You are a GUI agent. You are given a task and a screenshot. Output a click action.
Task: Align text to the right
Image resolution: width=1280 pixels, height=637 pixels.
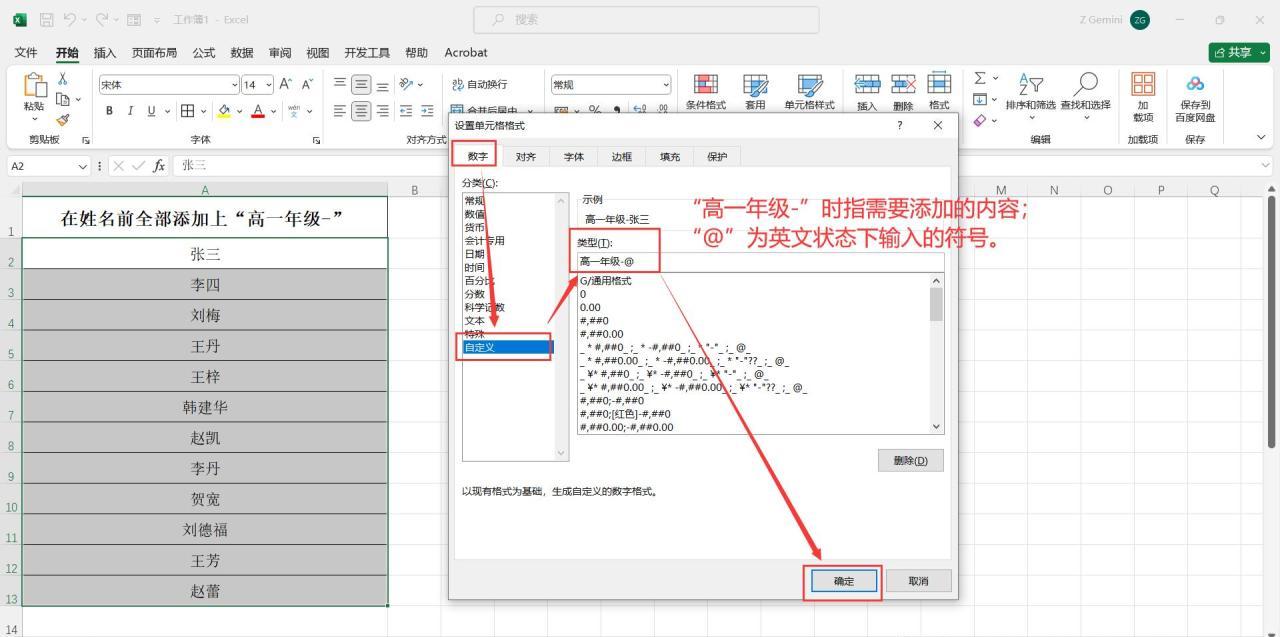[x=382, y=111]
